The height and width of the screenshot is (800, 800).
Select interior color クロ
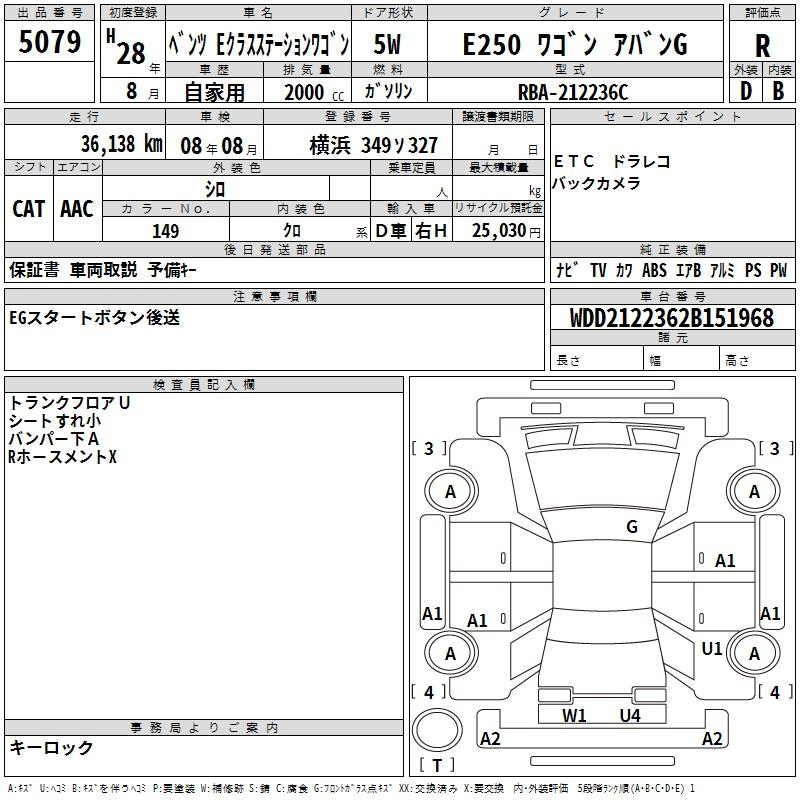(292, 231)
